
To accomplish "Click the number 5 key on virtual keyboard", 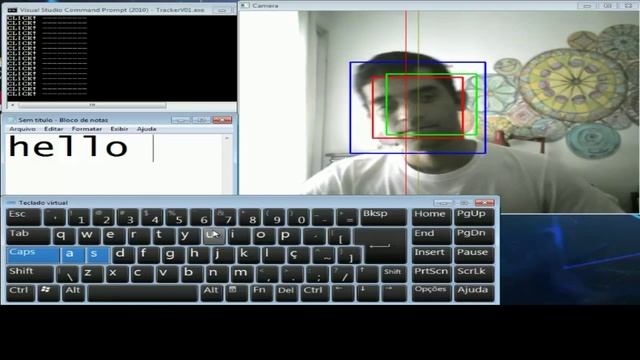I will pyautogui.click(x=177, y=217).
